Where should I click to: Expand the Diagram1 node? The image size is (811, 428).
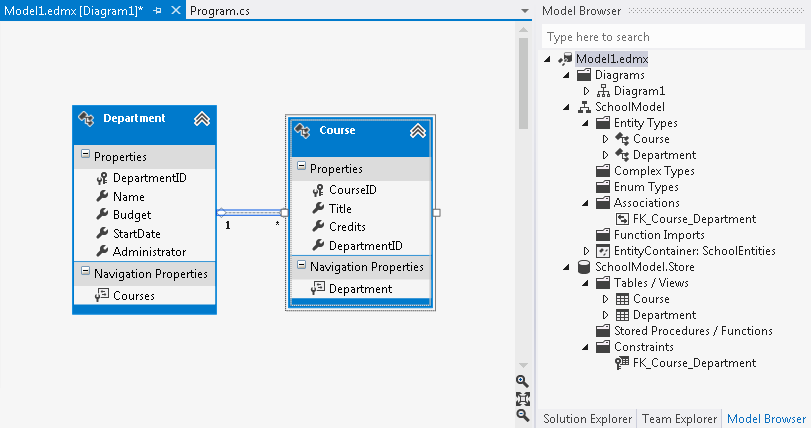coord(586,91)
